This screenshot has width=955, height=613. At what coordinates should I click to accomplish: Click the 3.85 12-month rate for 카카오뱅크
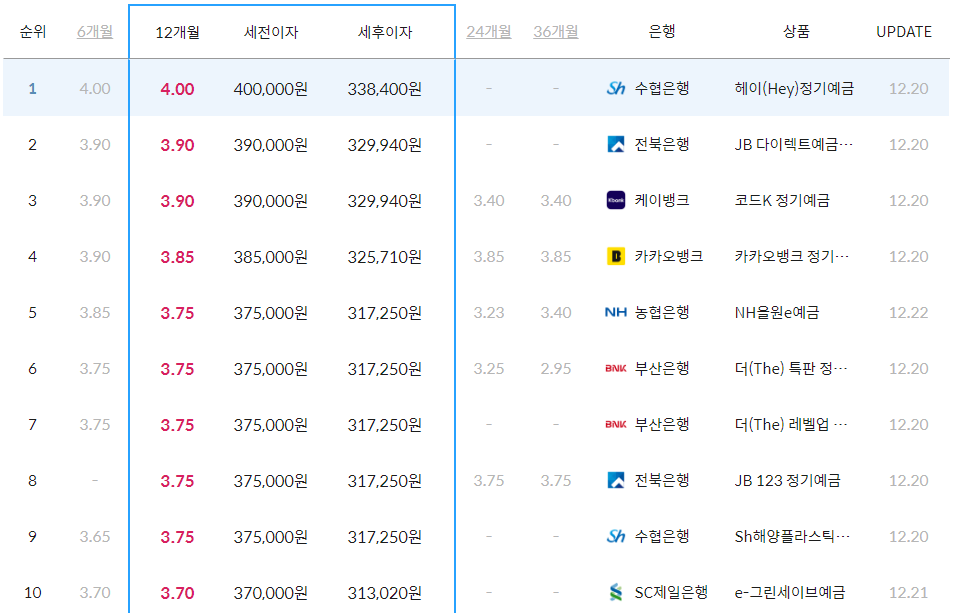pos(177,257)
